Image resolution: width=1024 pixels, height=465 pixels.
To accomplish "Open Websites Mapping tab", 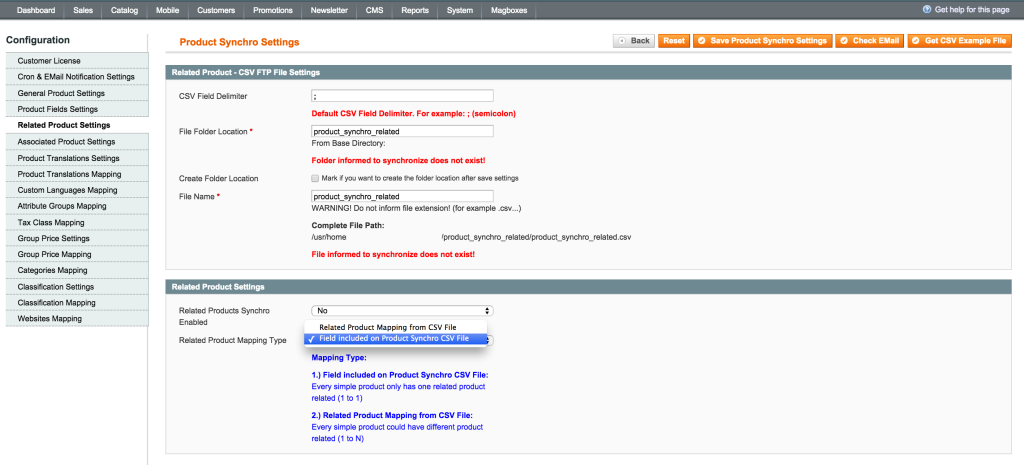I will coord(77,319).
